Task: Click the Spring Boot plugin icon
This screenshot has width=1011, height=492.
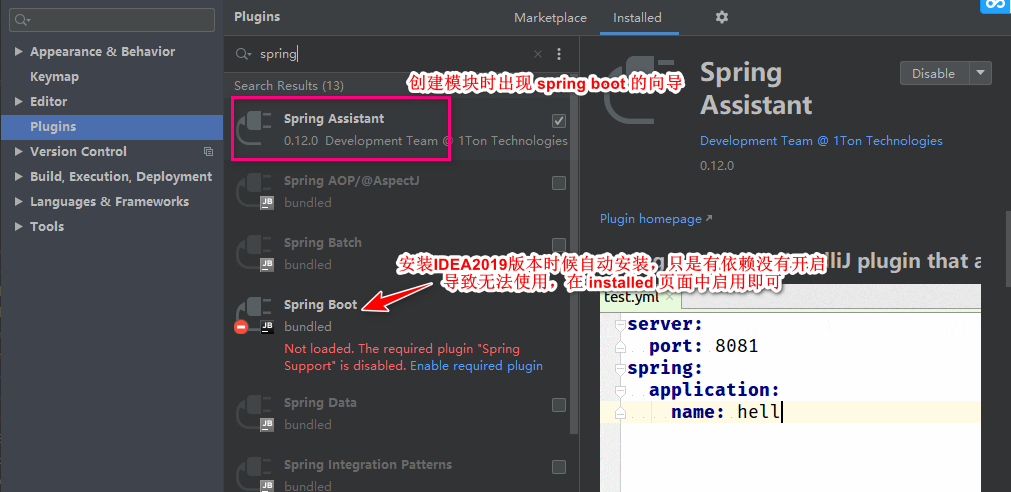Action: tap(255, 315)
